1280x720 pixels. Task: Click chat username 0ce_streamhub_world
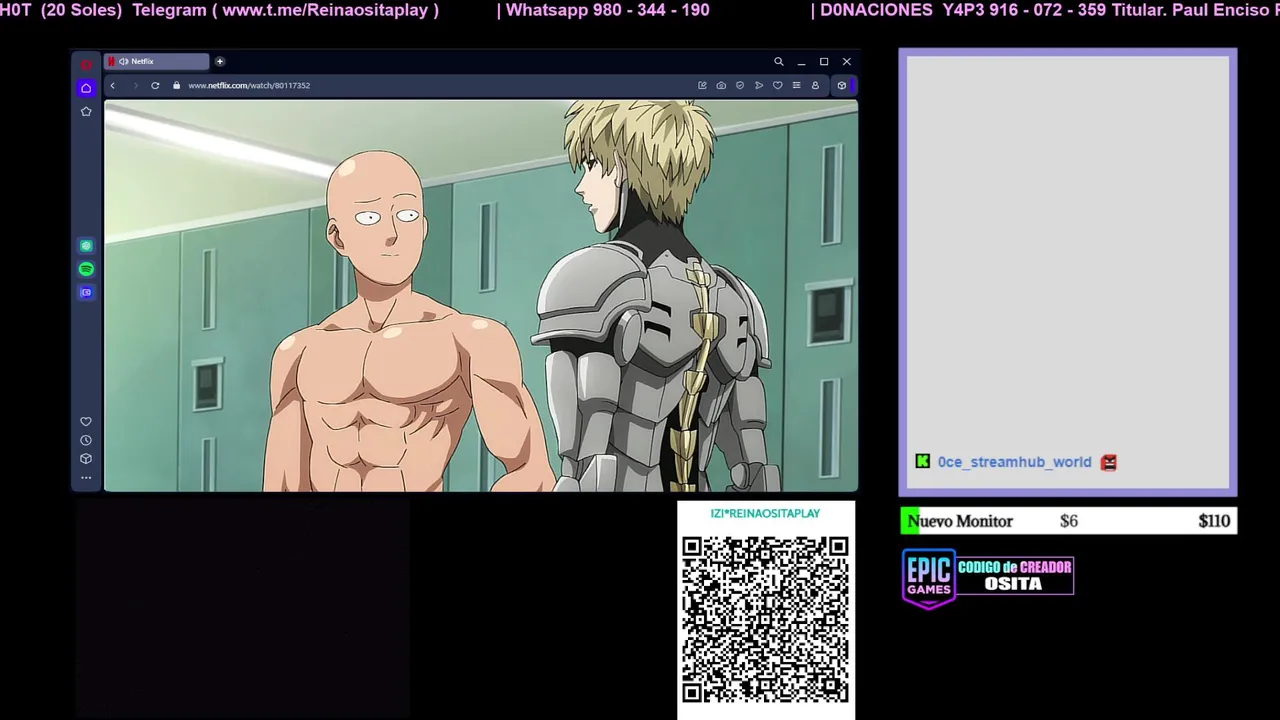[x=1014, y=462]
